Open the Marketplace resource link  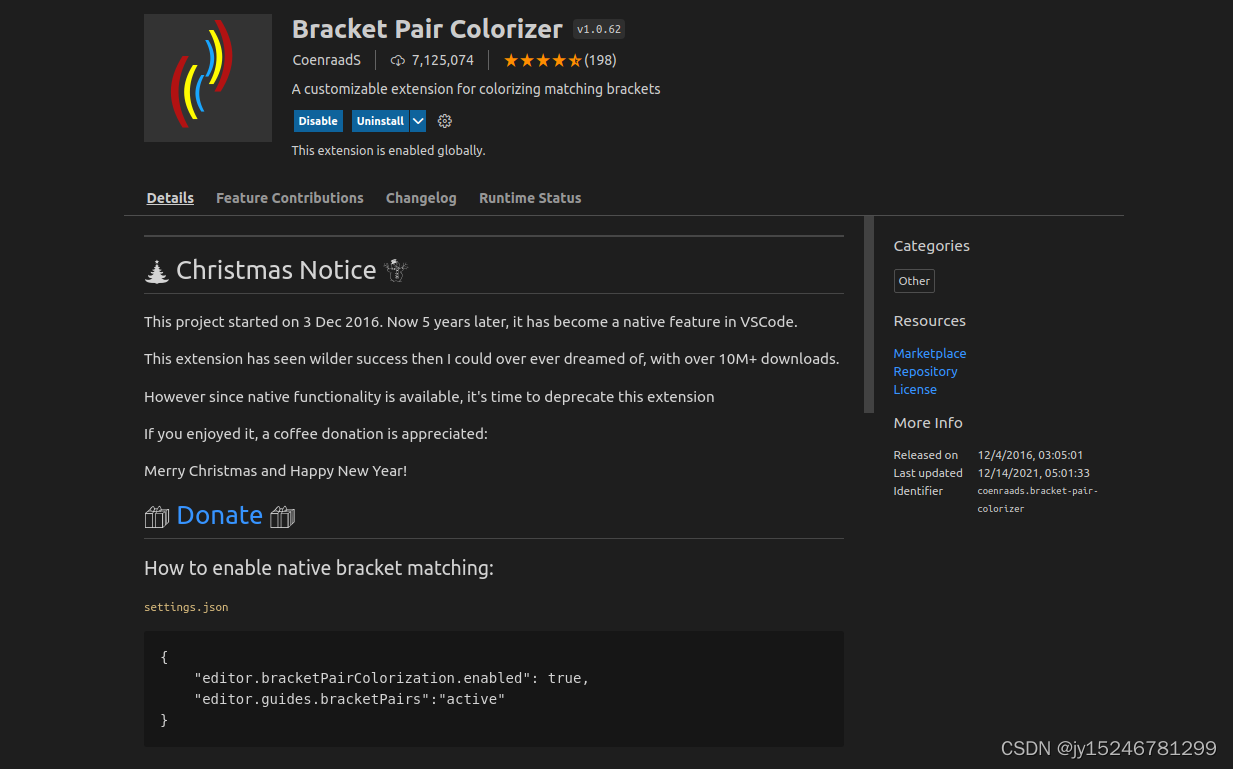pyautogui.click(x=930, y=353)
